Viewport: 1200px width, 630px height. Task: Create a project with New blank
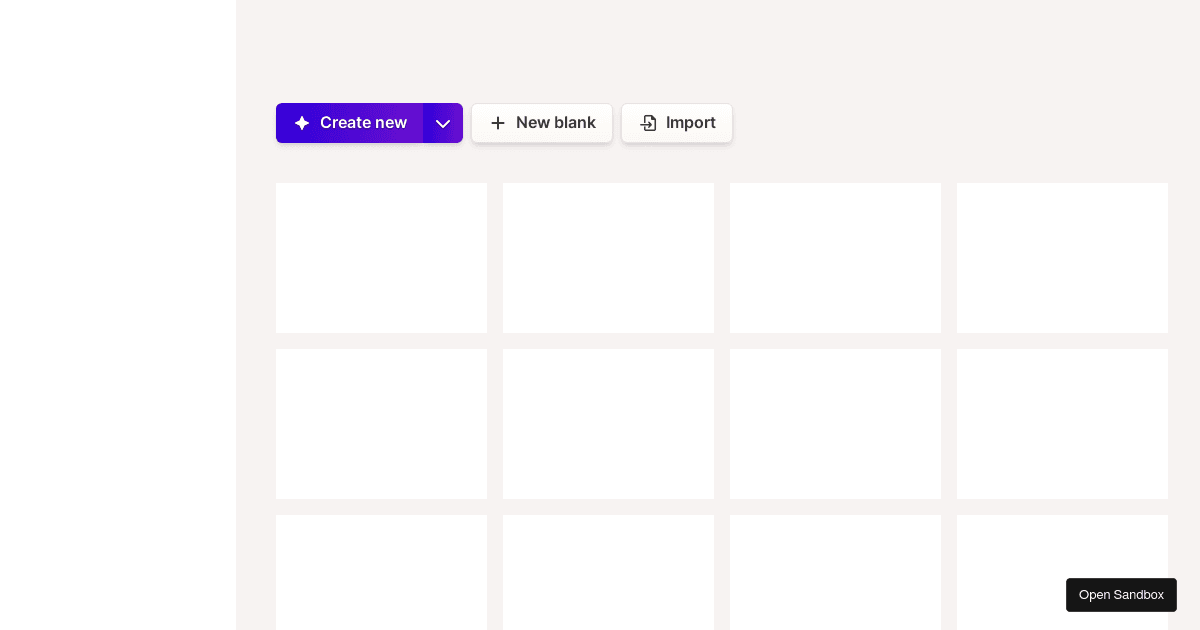(x=542, y=123)
